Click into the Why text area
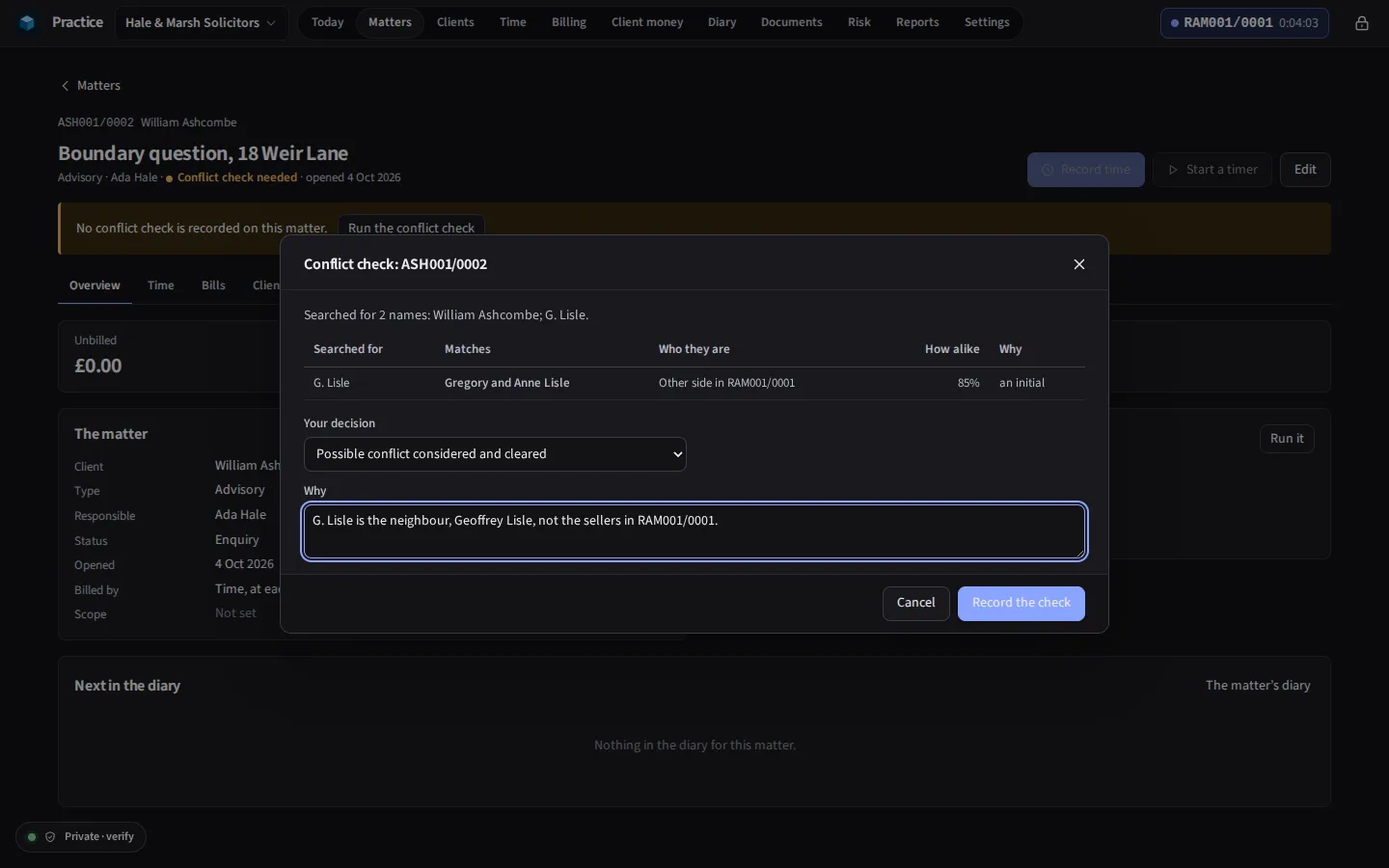 click(694, 531)
